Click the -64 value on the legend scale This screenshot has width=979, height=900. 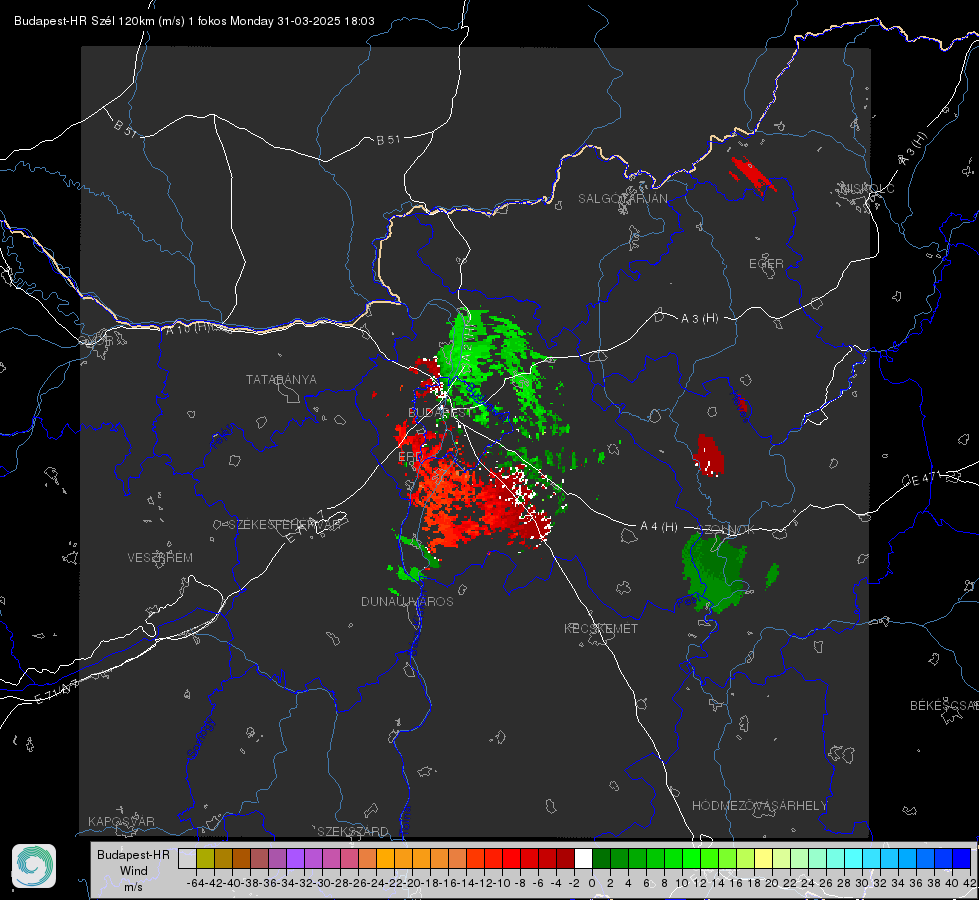(x=196, y=883)
